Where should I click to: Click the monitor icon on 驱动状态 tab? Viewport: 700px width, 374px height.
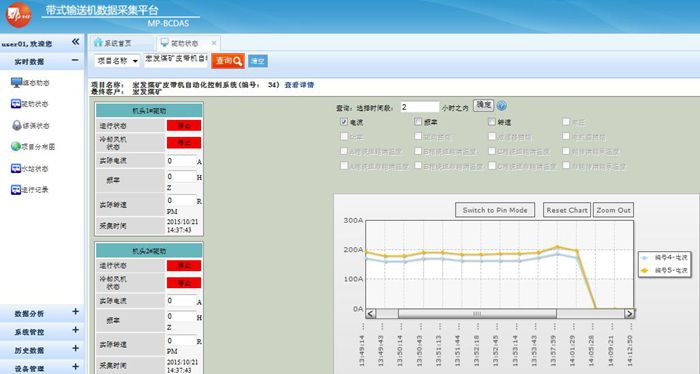coord(165,42)
